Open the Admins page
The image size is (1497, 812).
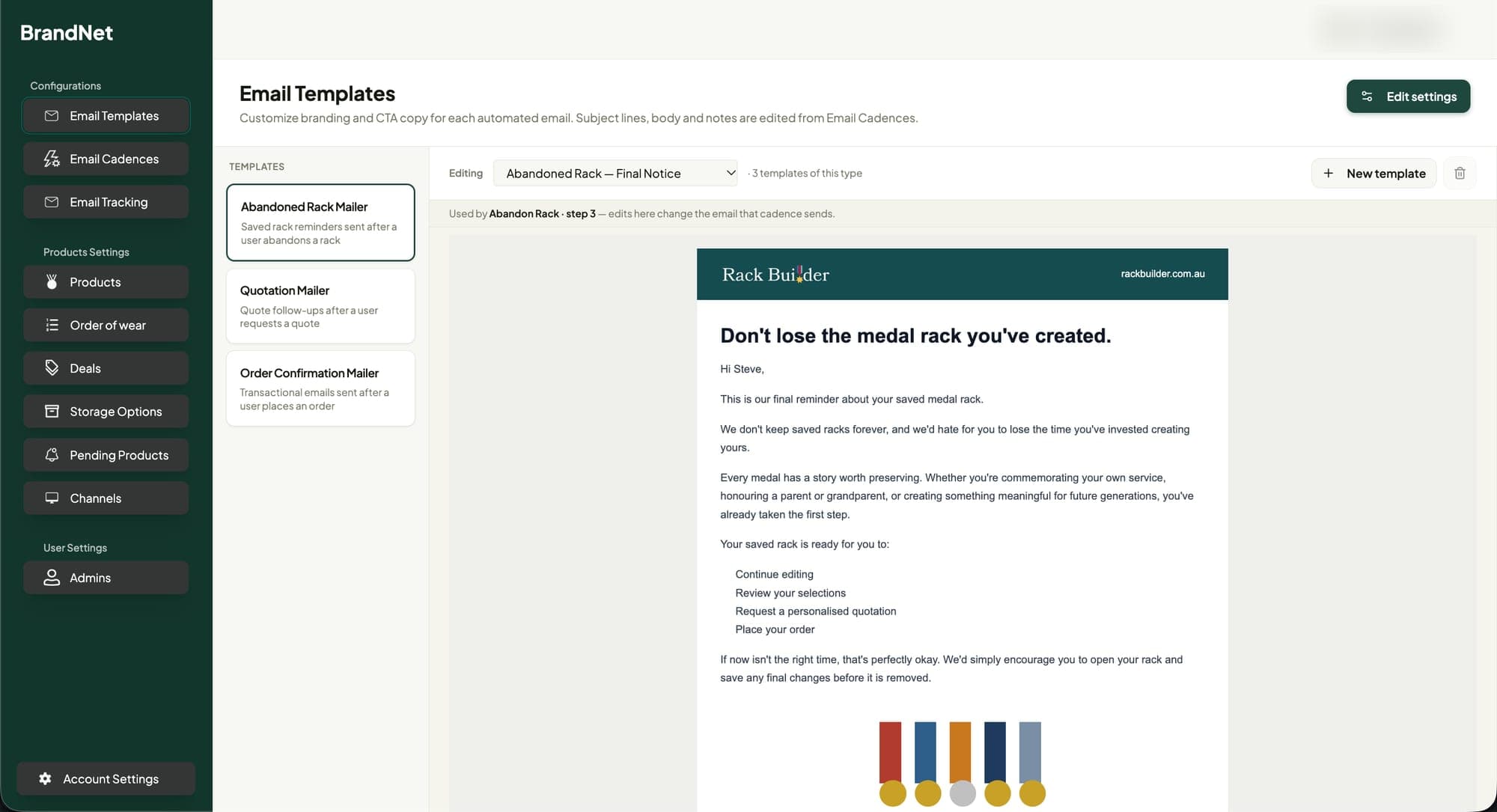106,578
